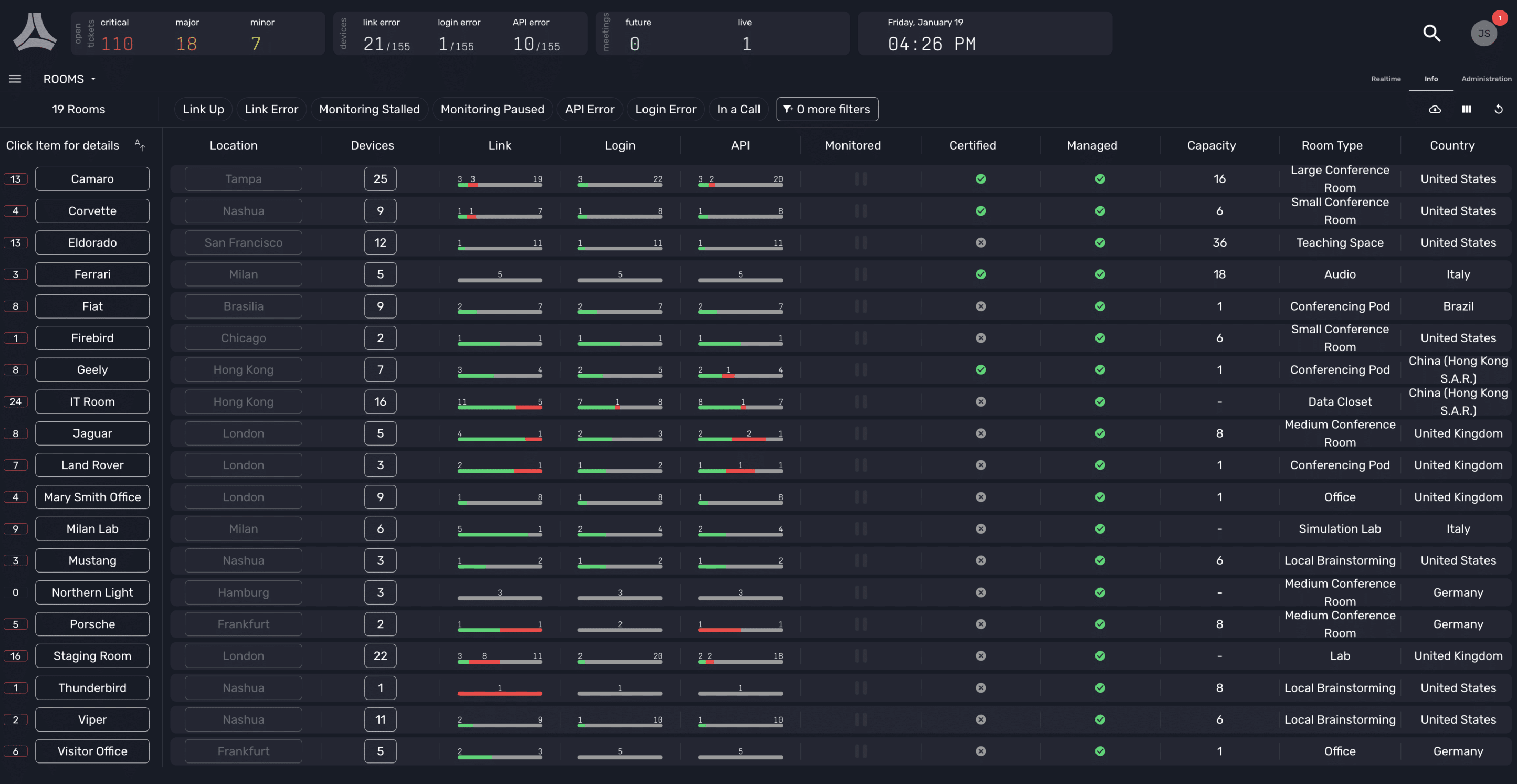Expand the 0 more filters dropdown
This screenshot has height=784, width=1517.
827,109
